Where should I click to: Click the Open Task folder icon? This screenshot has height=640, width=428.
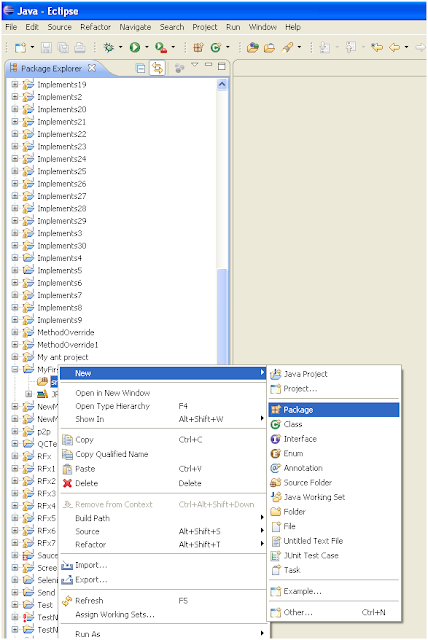click(x=269, y=48)
